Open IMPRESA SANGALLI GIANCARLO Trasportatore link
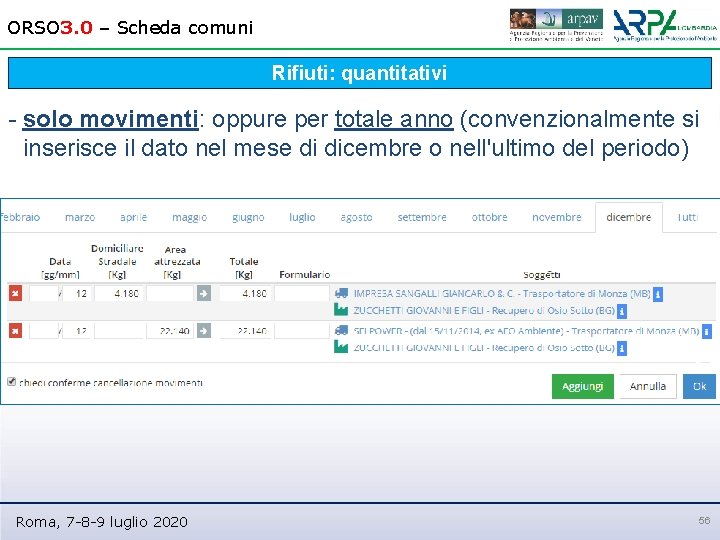 coord(501,293)
